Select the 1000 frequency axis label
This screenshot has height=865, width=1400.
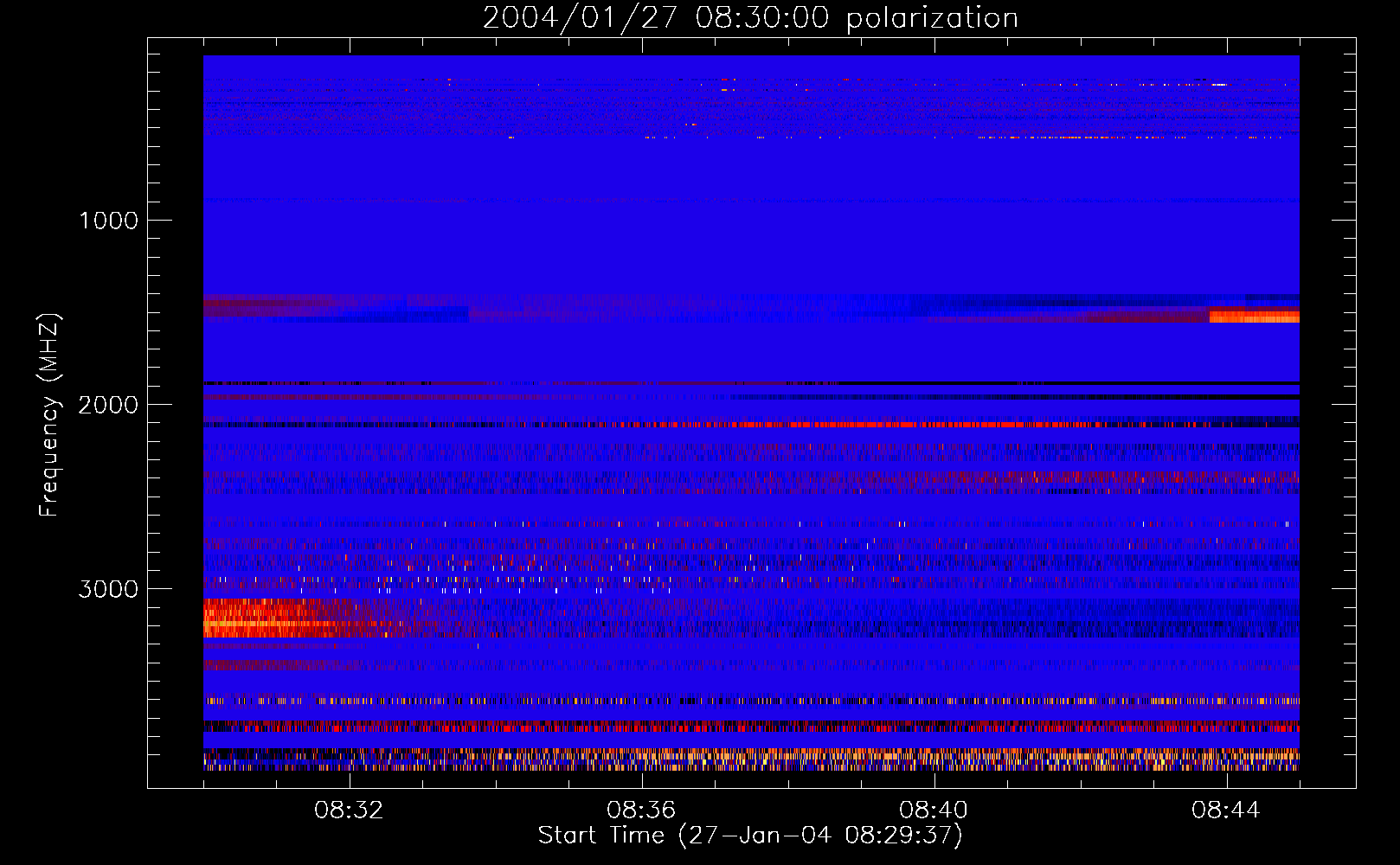point(108,221)
